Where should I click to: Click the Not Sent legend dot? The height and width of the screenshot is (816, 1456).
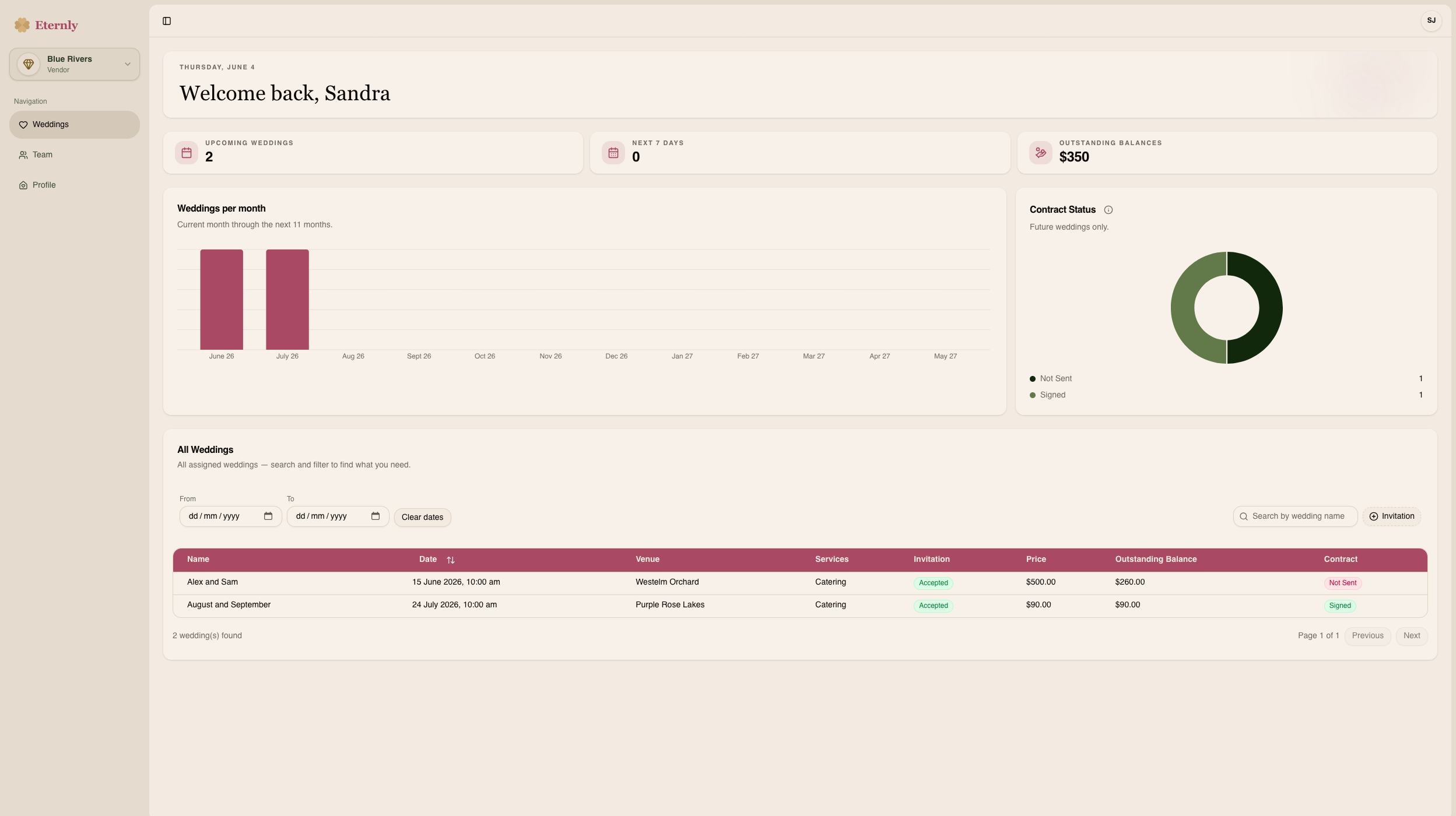point(1033,379)
